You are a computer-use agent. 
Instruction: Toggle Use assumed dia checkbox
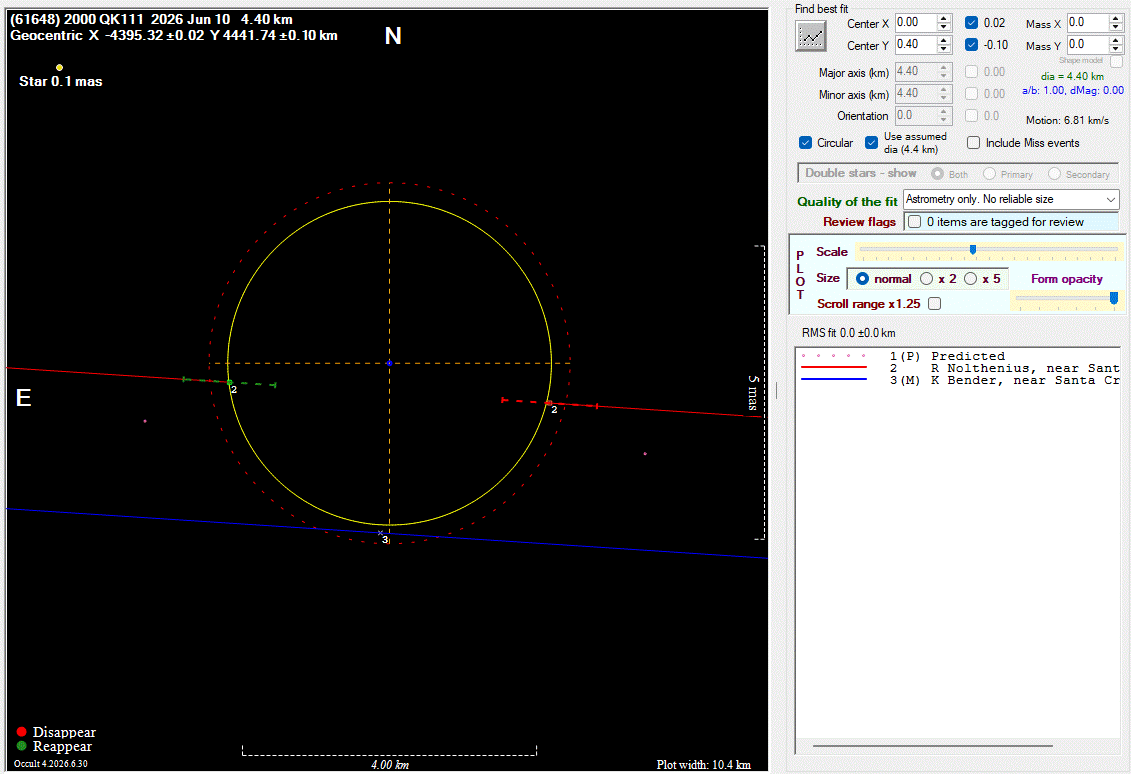(x=871, y=143)
